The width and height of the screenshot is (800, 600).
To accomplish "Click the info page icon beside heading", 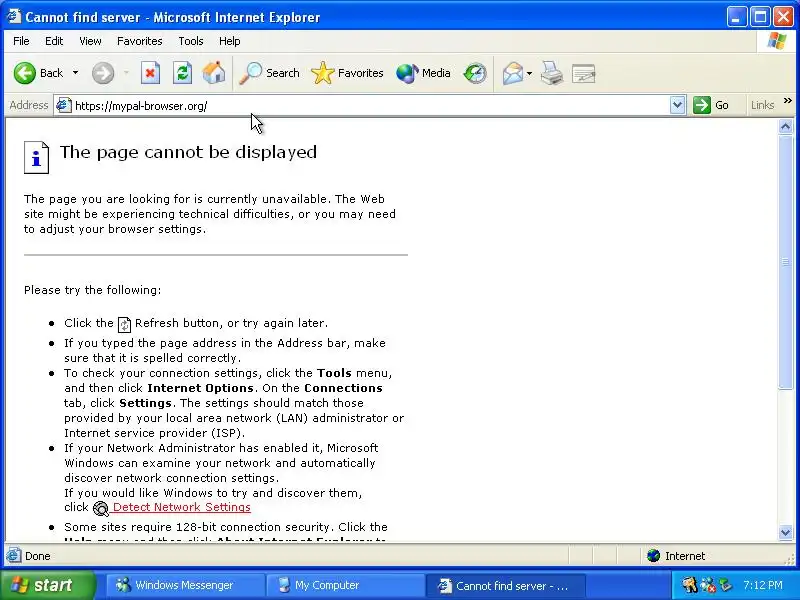I will tap(36, 158).
